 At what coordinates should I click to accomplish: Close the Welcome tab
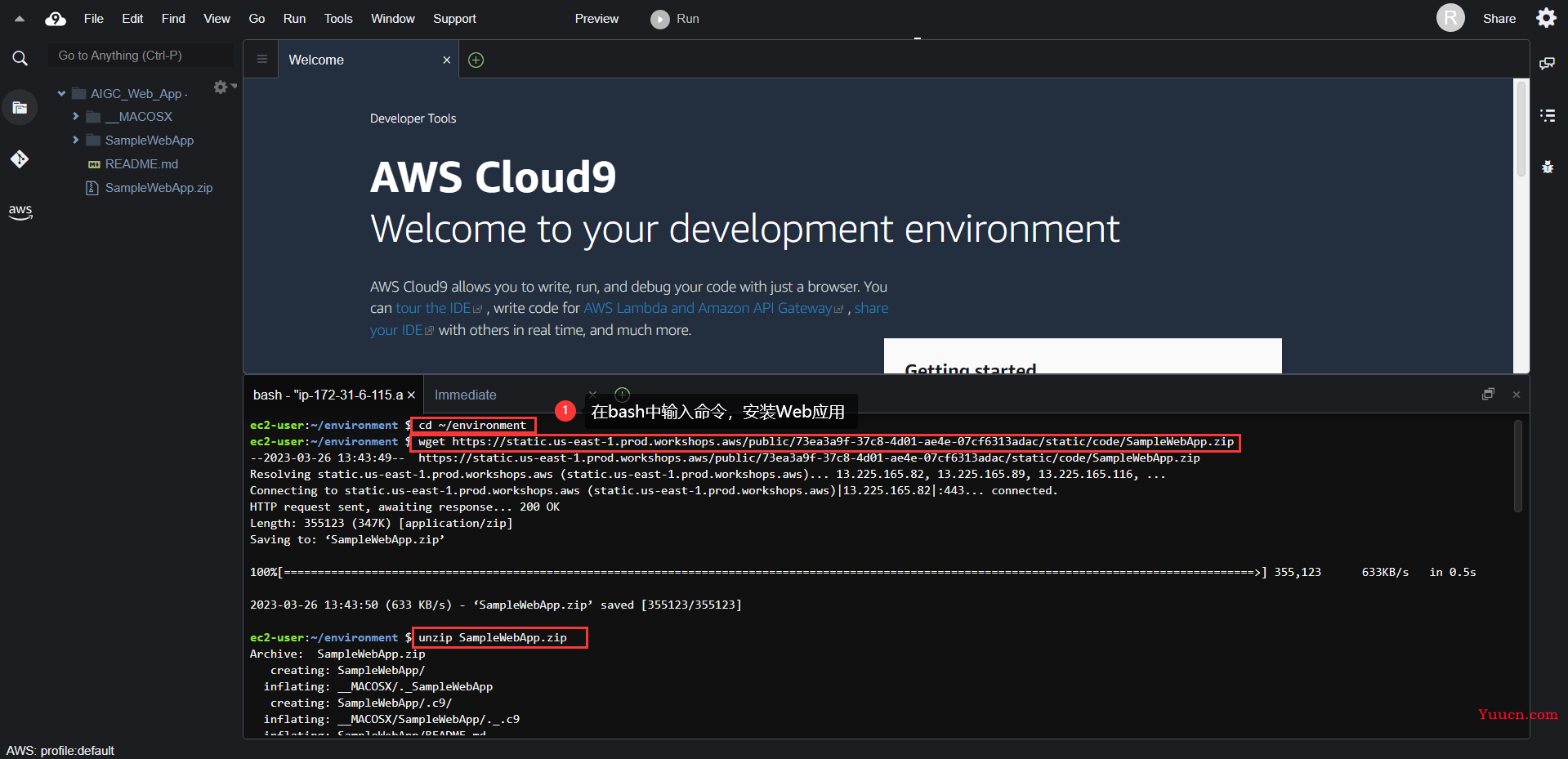tap(446, 60)
